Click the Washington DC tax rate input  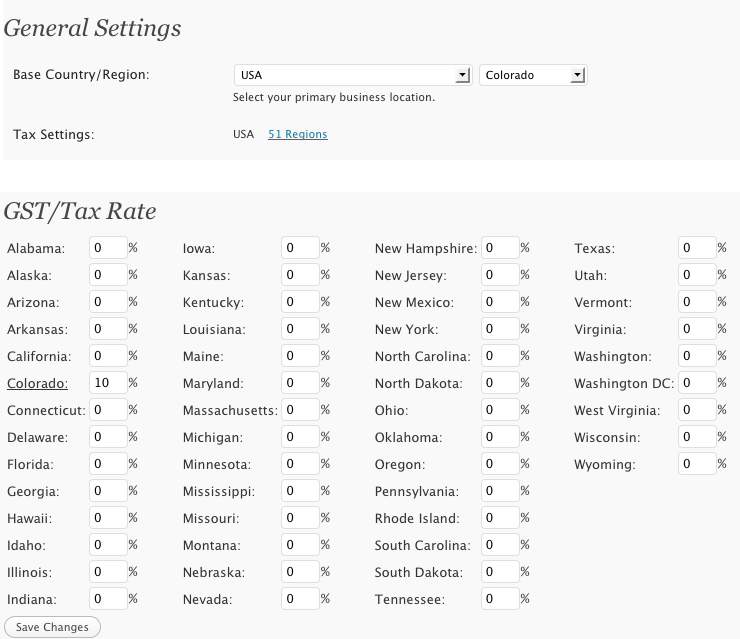696,383
